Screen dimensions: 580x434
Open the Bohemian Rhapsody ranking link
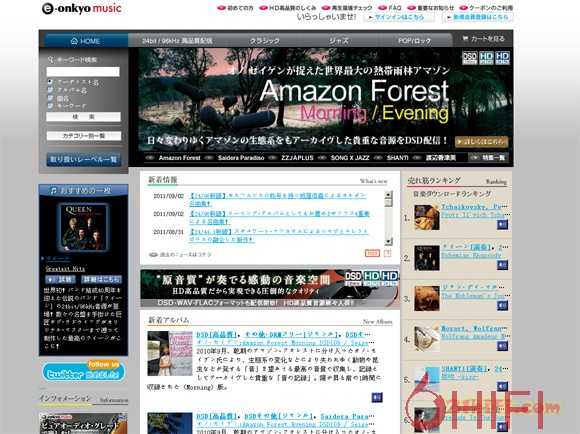471,255
